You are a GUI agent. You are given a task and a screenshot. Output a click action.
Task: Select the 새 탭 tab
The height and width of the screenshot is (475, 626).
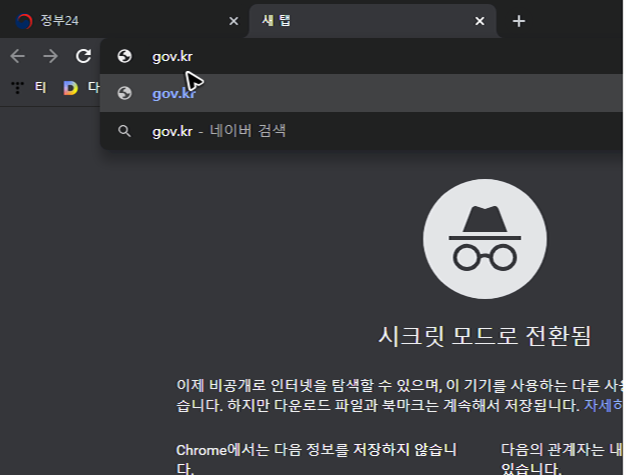point(372,21)
